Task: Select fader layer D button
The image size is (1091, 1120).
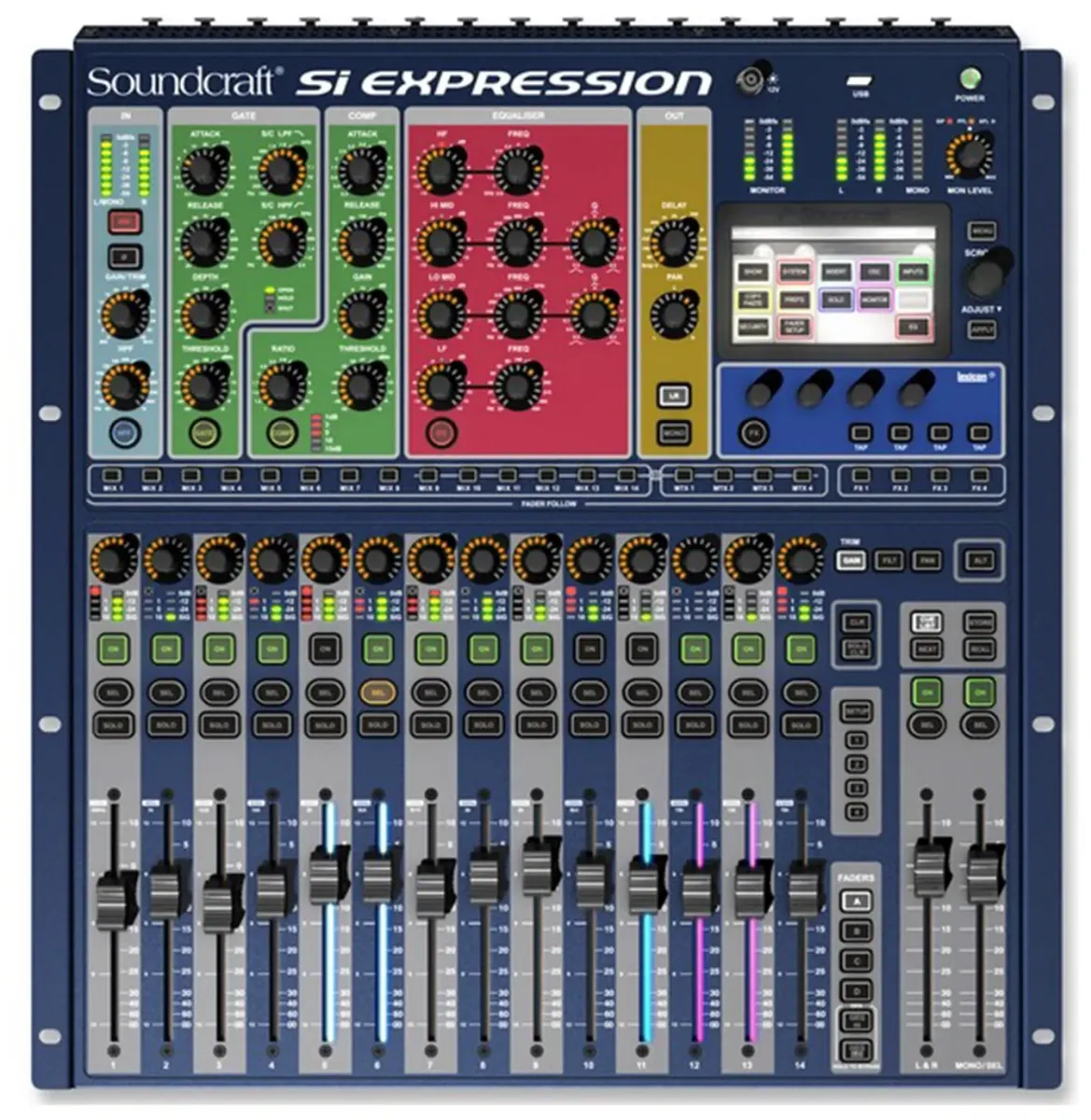Action: (x=855, y=991)
